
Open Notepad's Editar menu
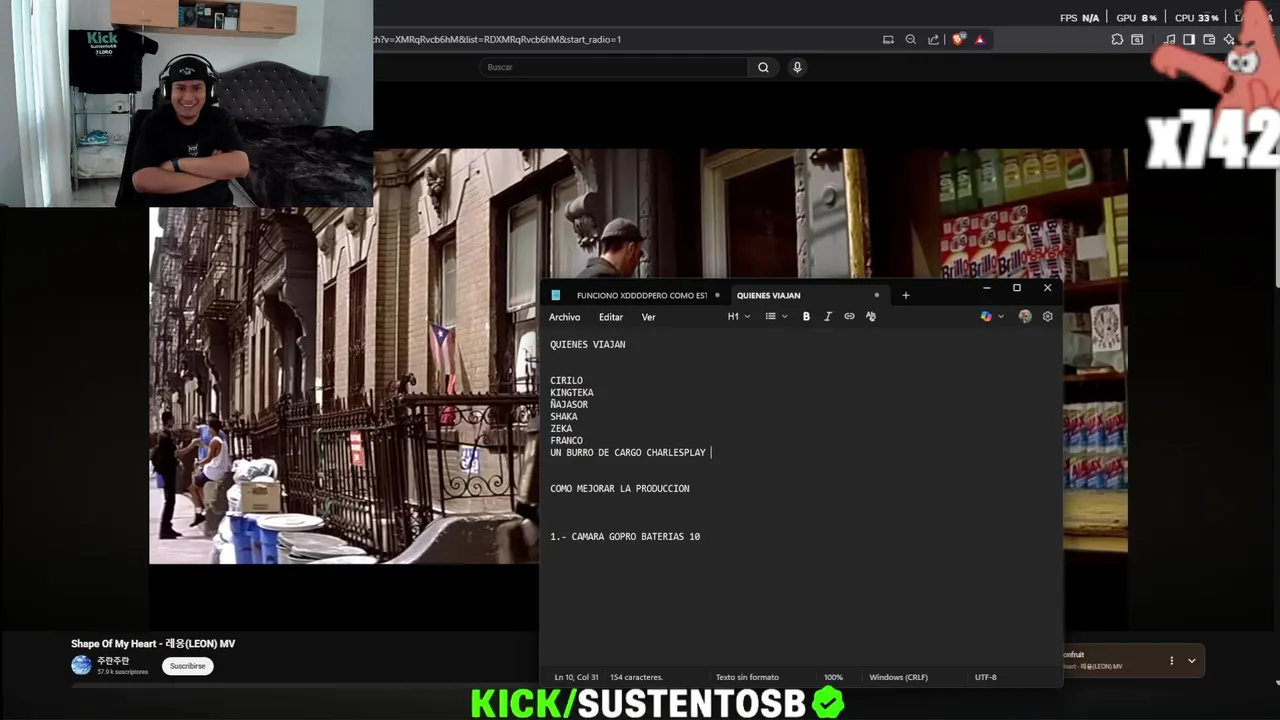[x=610, y=317]
